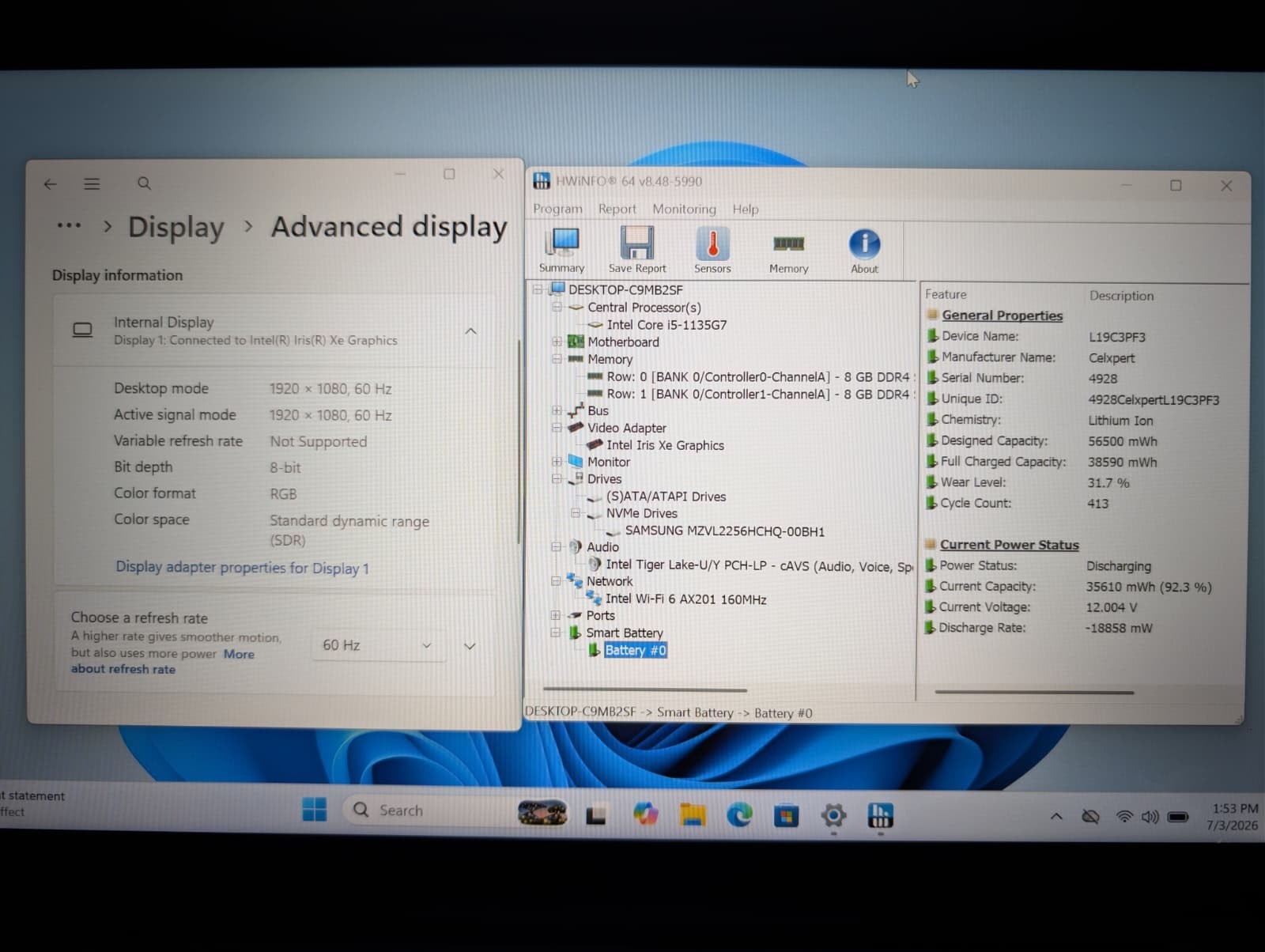Open the Program menu in HWiNFO

[x=557, y=209]
